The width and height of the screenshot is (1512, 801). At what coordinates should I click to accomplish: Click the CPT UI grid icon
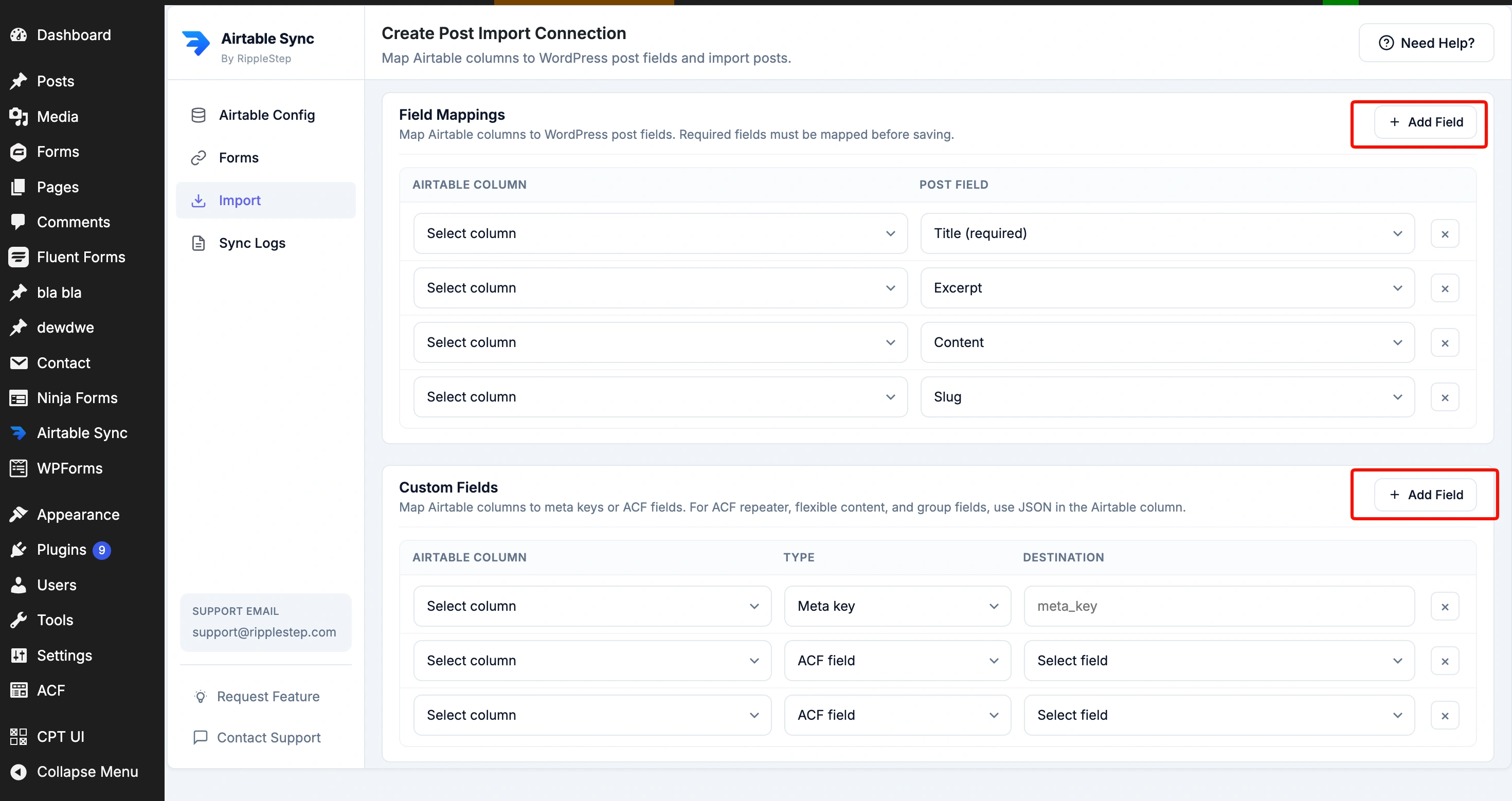[x=19, y=736]
